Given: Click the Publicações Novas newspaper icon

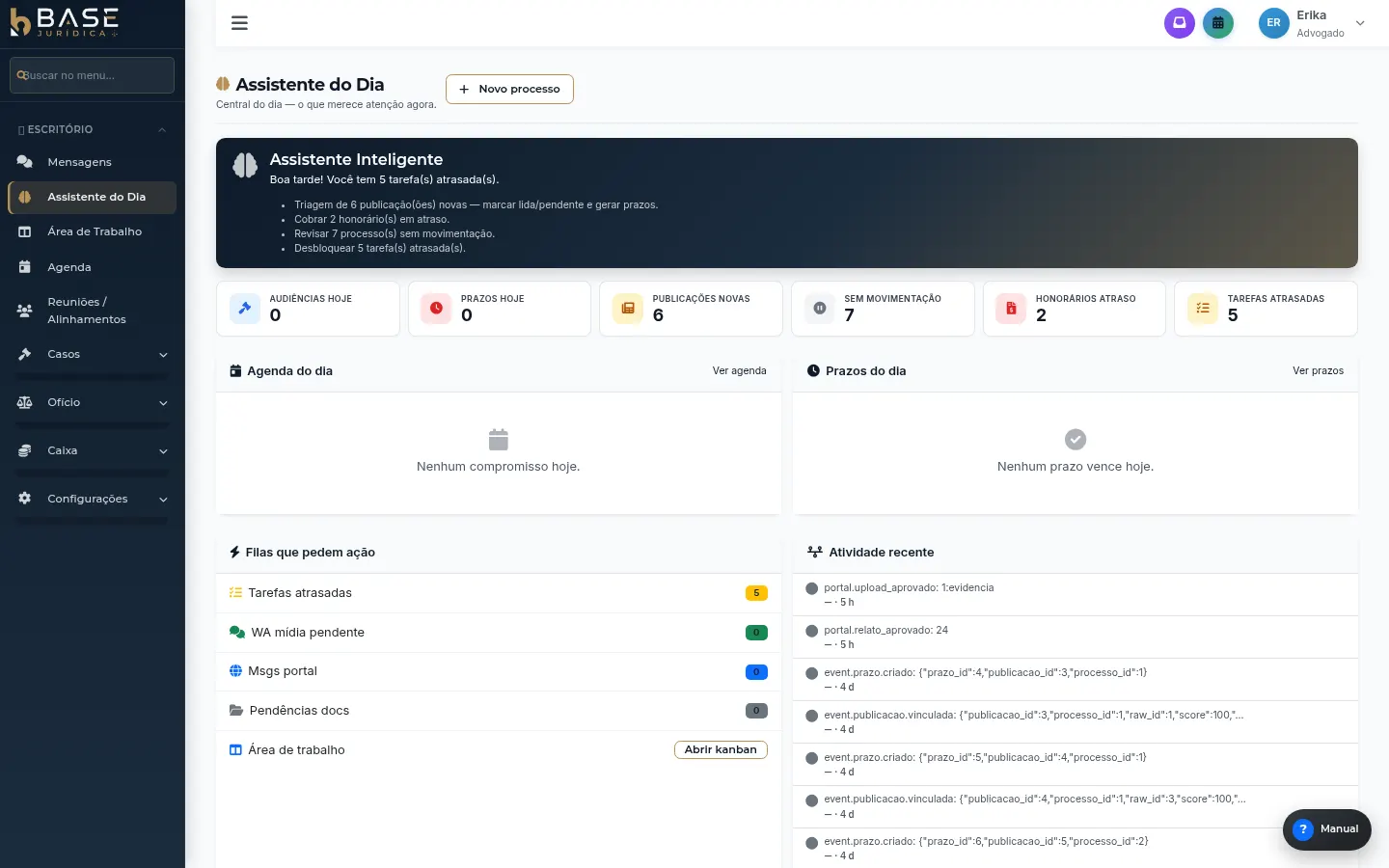Looking at the screenshot, I should (628, 309).
